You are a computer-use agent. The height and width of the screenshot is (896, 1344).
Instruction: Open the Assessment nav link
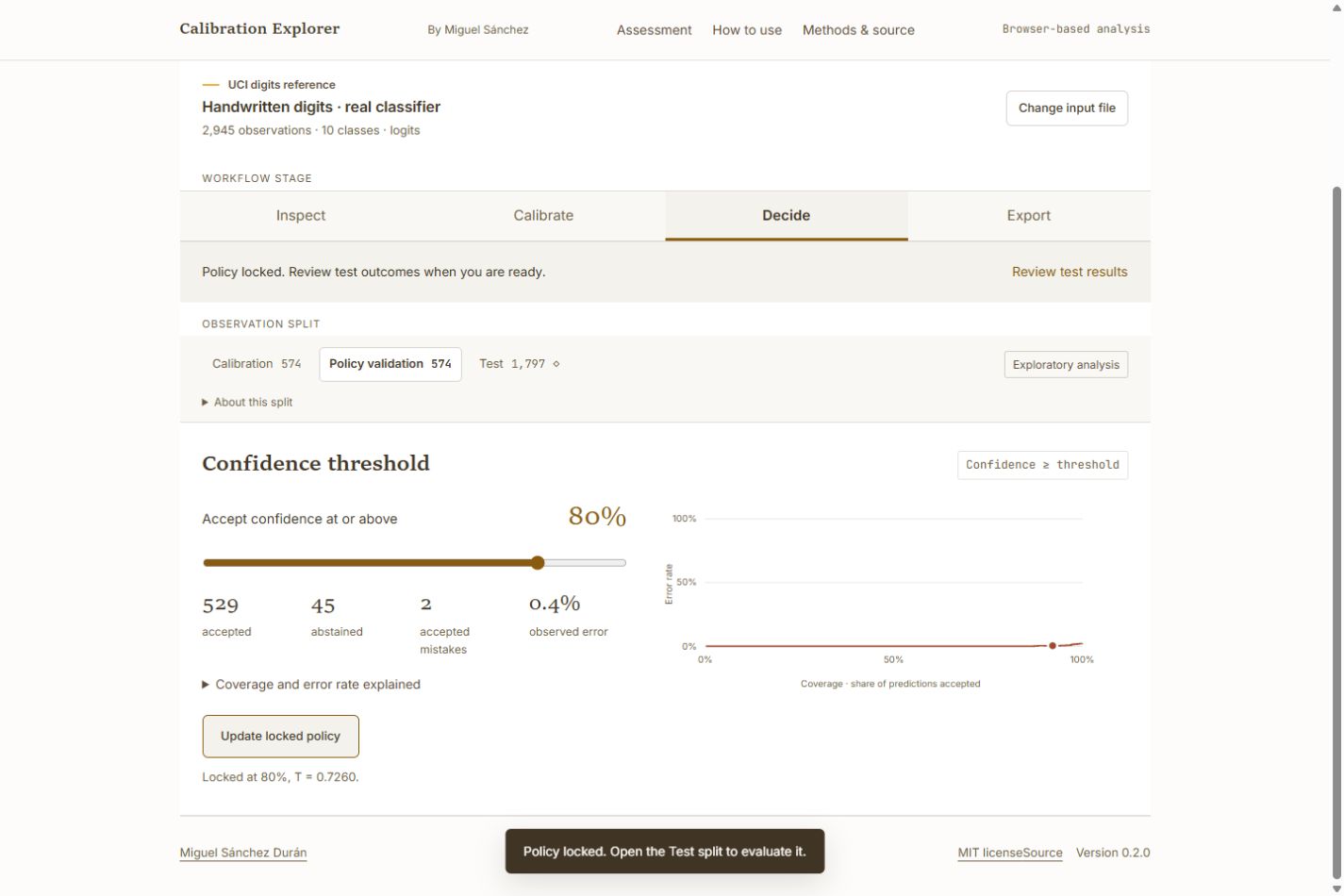pos(655,30)
